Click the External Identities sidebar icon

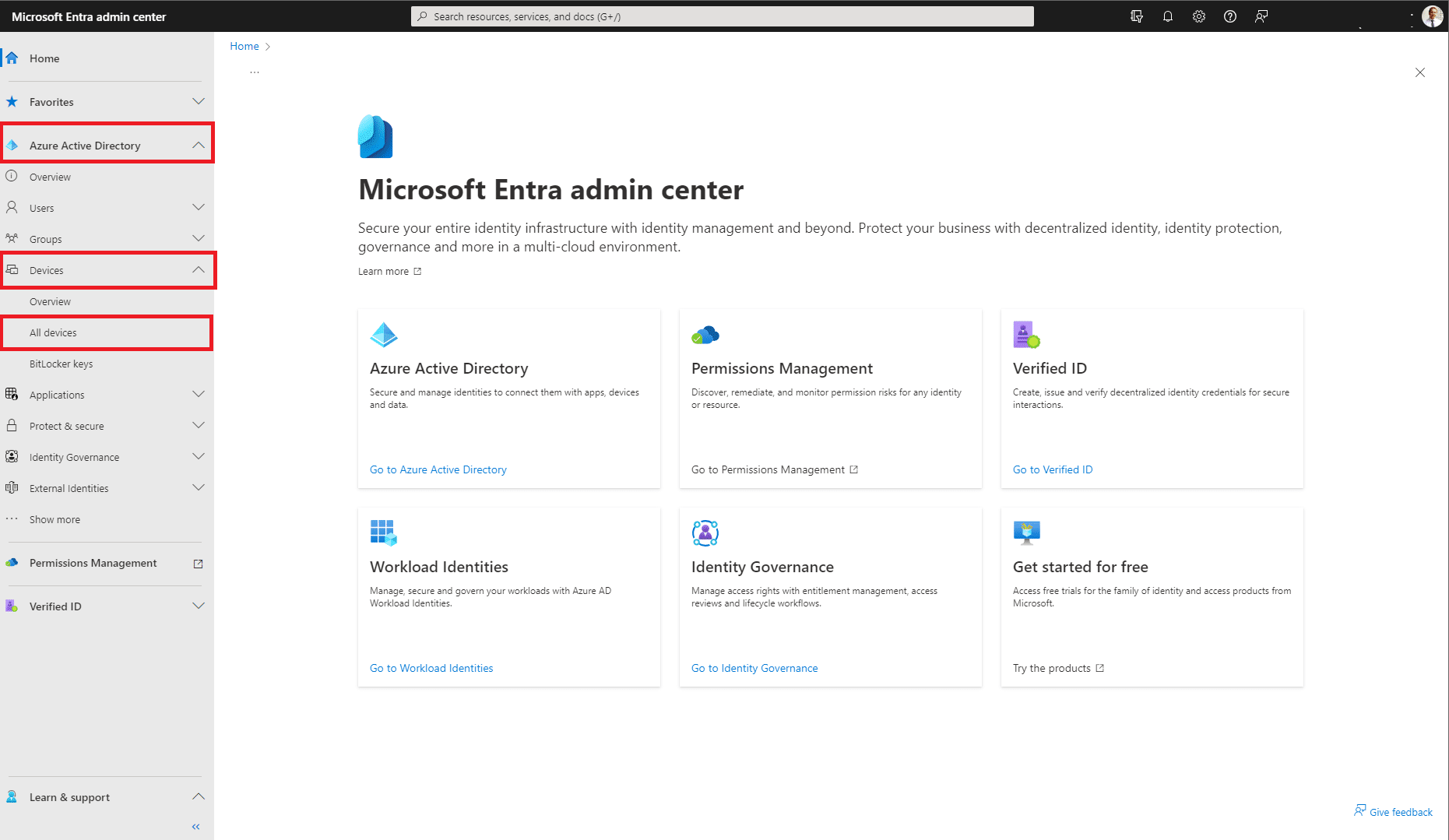(x=12, y=488)
